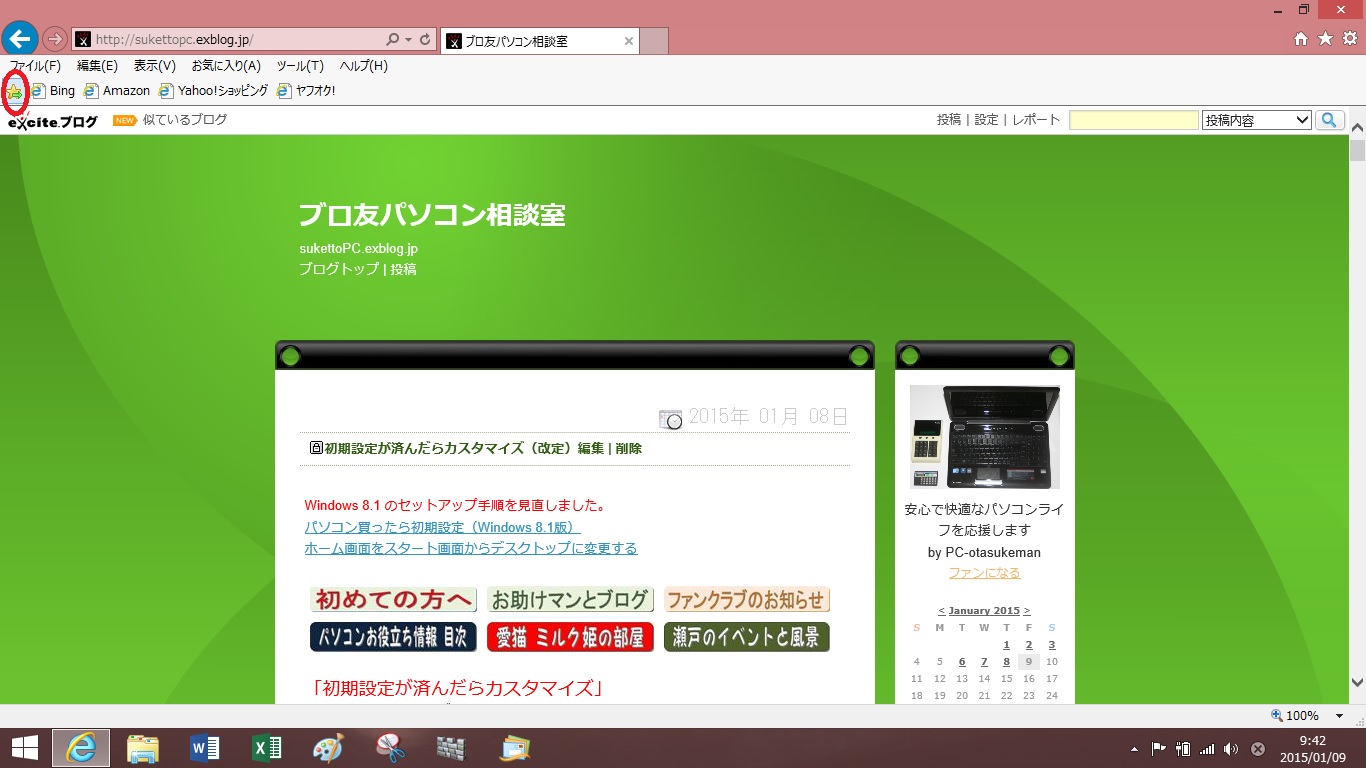Open the address bar autocomplete dropdown arrow
1366x768 pixels.
pyautogui.click(x=408, y=40)
